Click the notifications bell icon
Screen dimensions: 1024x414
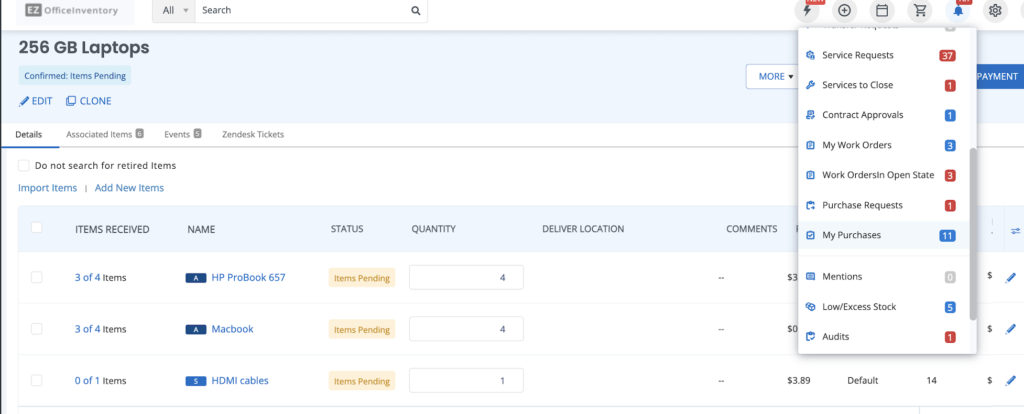(958, 10)
